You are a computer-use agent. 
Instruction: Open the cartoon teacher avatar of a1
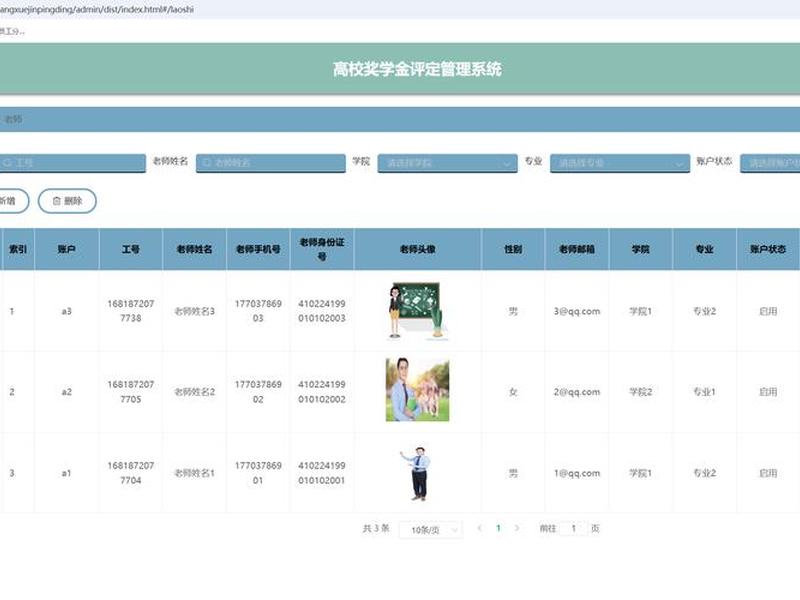click(417, 473)
